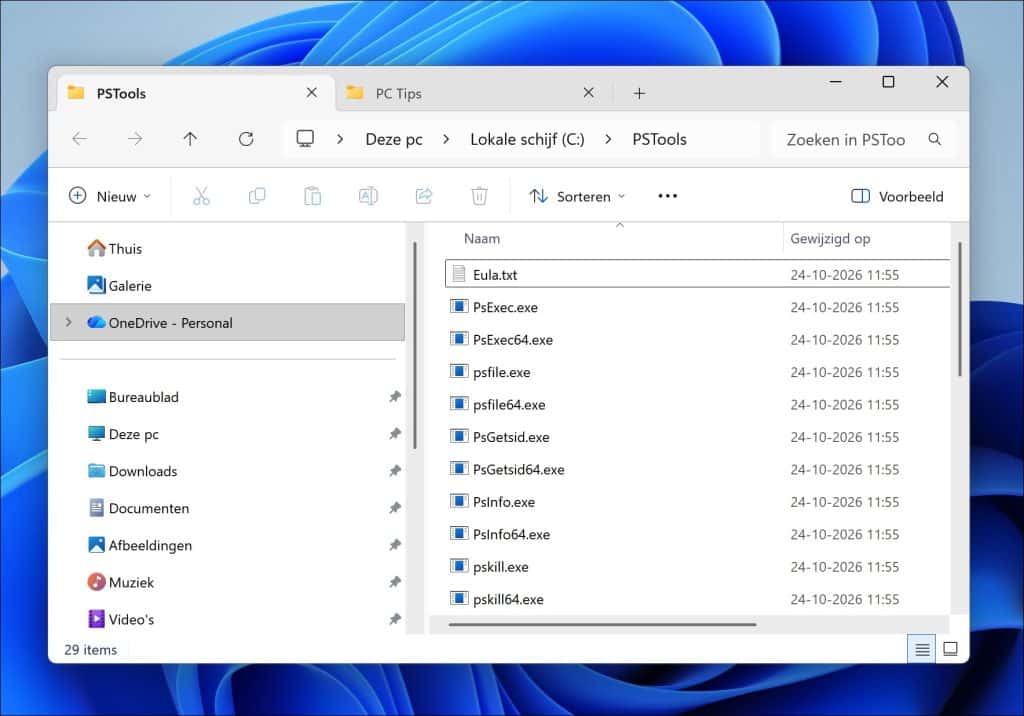Add a new tab with plus icon
This screenshot has height=716, width=1024.
click(x=639, y=93)
